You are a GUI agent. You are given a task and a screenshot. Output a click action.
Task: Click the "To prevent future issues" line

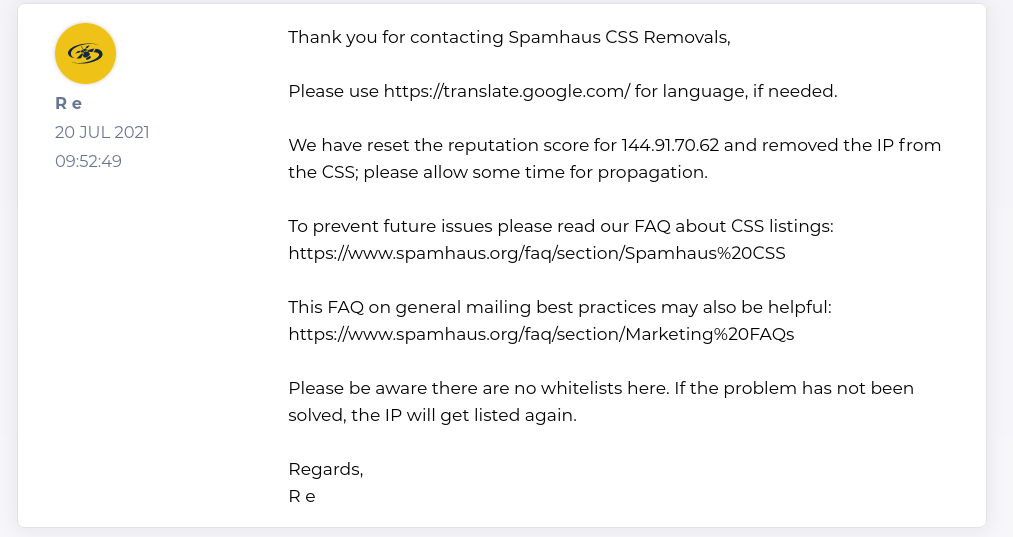click(400, 226)
